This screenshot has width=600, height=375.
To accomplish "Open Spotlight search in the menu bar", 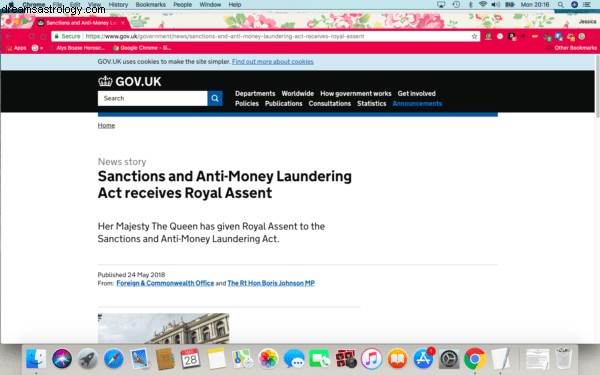I will 561,5.
